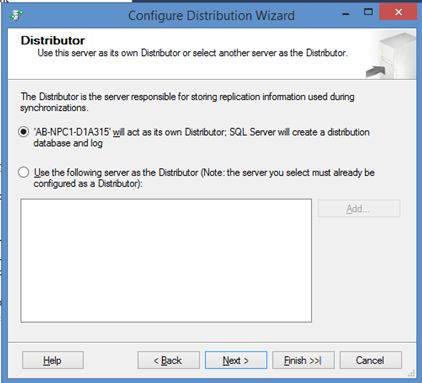Go to the previous page with Back
Screen dimensions: 422x383
168,360
